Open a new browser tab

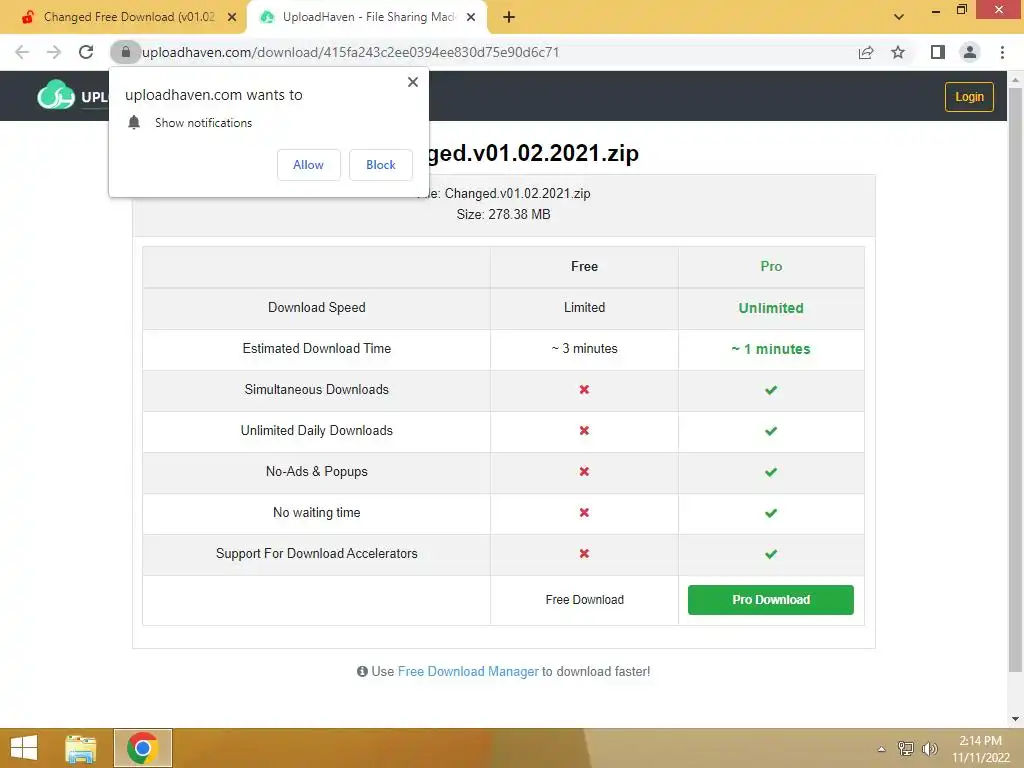(509, 17)
